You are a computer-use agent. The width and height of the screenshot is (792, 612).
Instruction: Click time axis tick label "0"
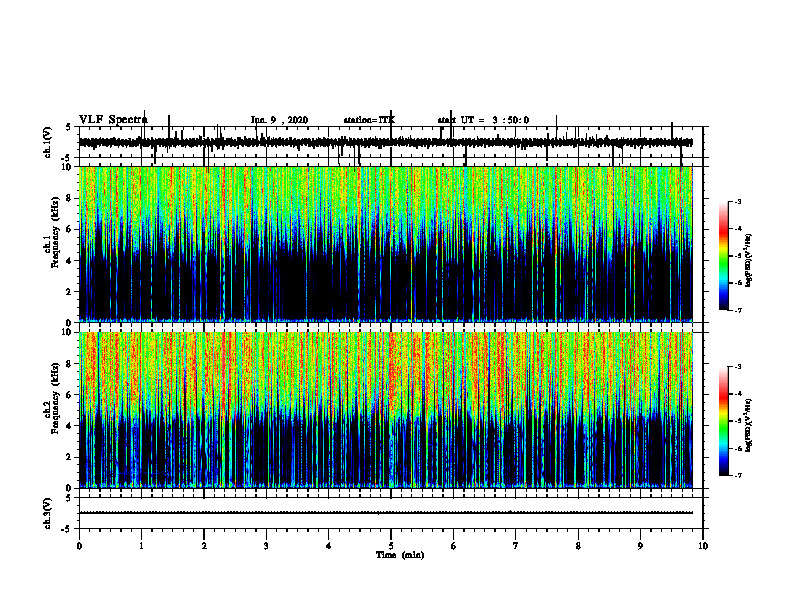click(79, 546)
